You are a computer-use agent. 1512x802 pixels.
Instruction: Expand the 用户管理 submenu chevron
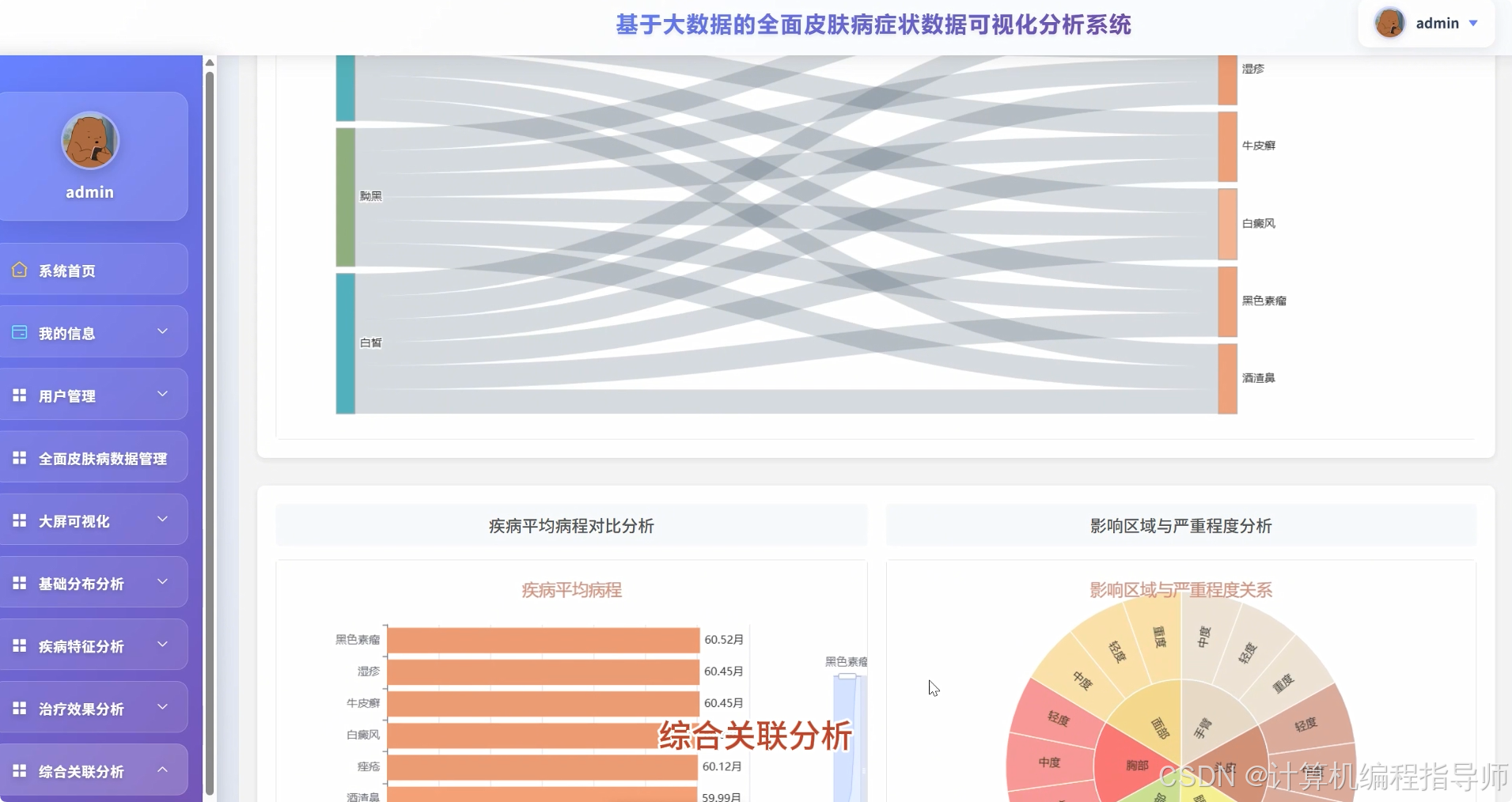pos(163,395)
